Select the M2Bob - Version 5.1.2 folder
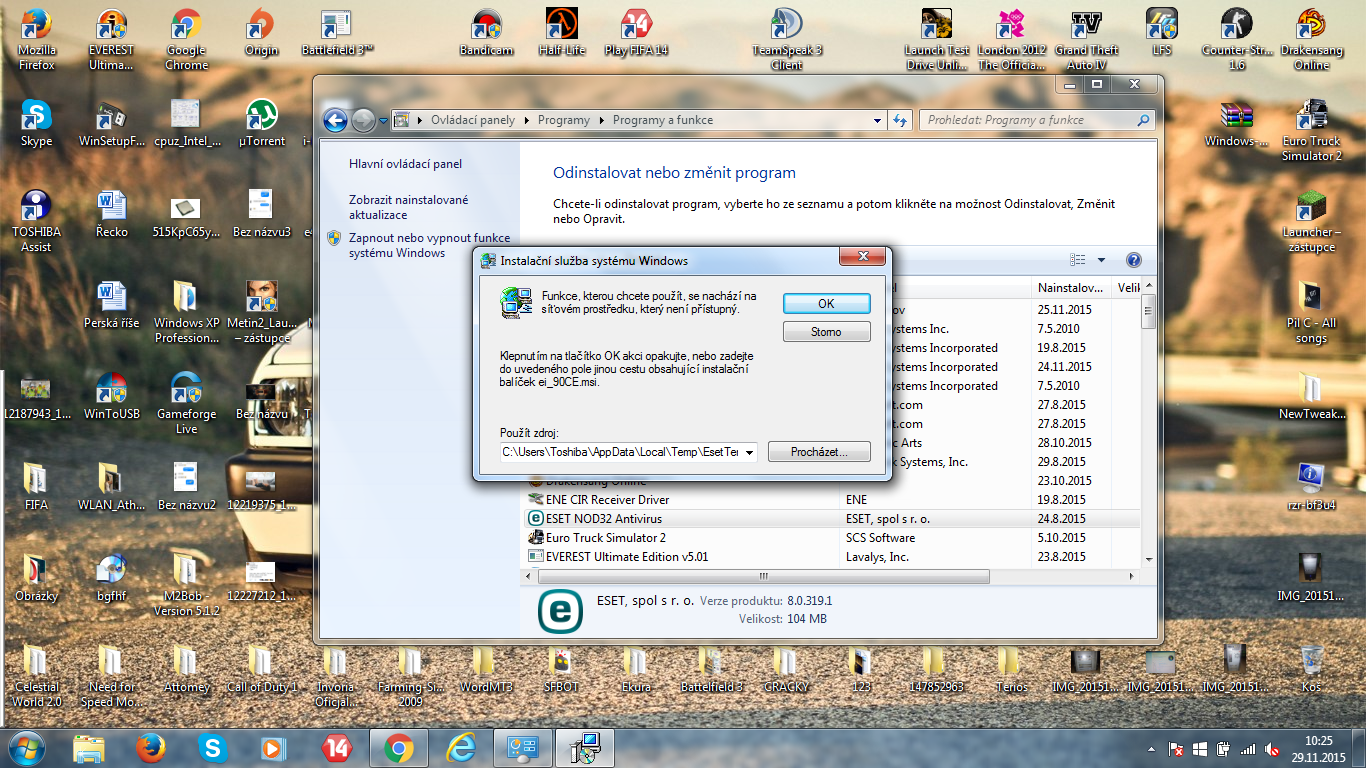 tap(186, 584)
